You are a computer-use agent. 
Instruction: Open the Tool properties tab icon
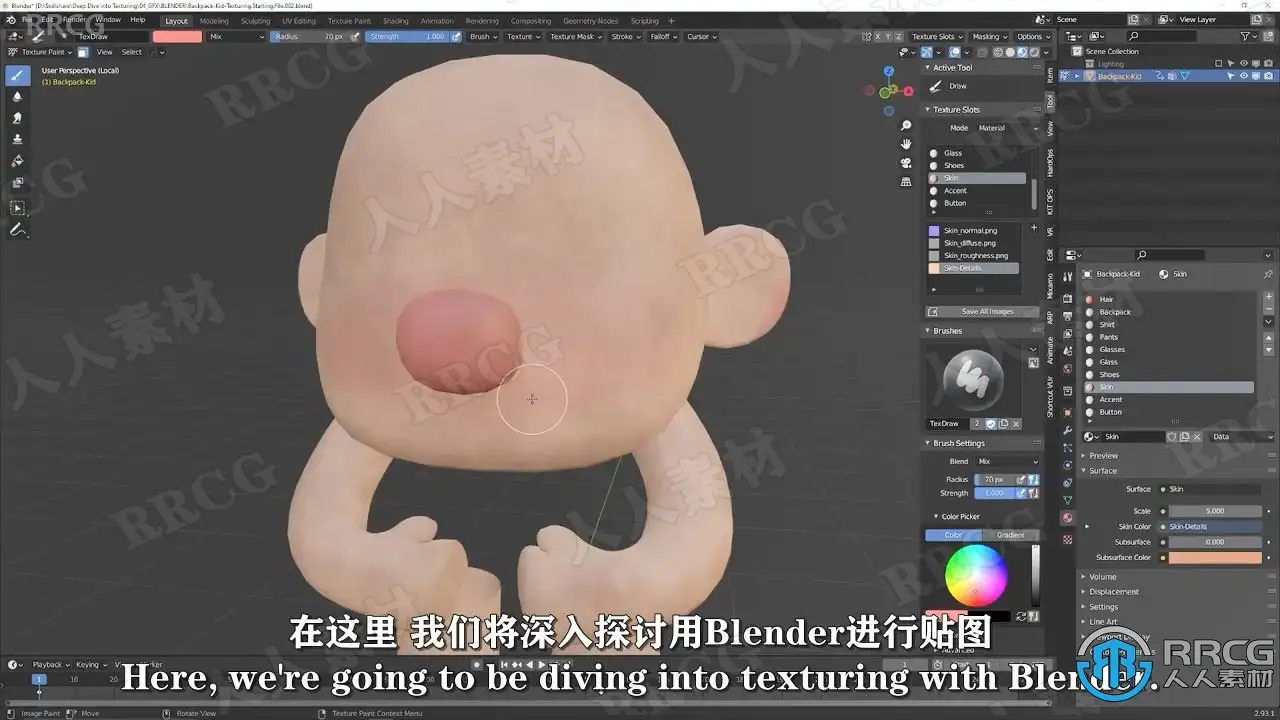point(1068,277)
